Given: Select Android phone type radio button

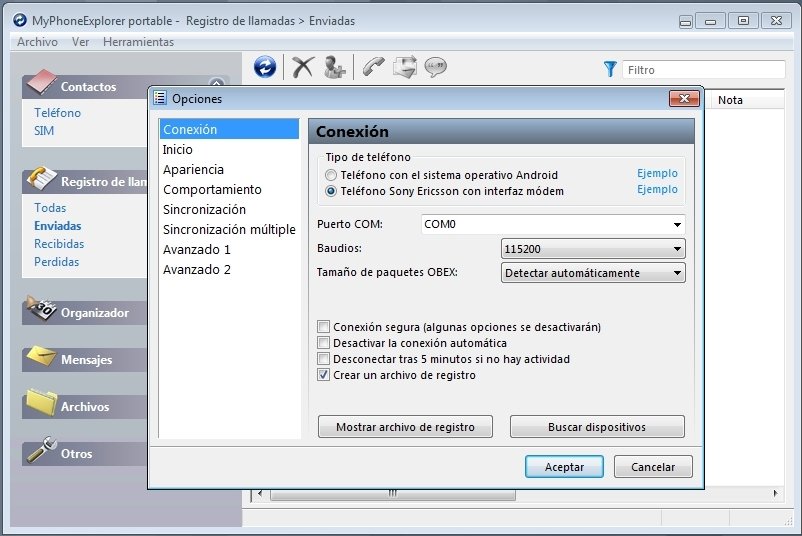Looking at the screenshot, I should [331, 175].
